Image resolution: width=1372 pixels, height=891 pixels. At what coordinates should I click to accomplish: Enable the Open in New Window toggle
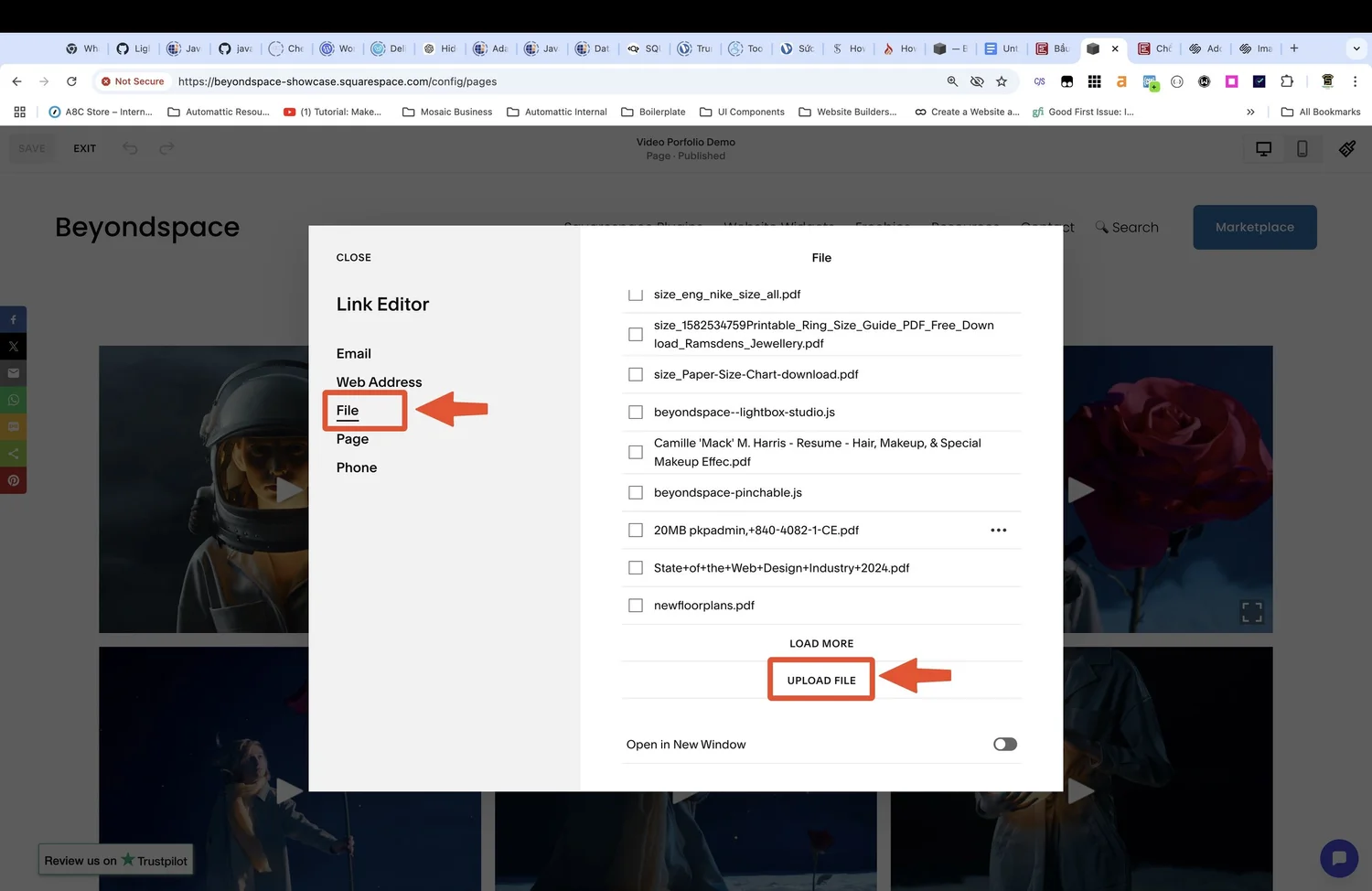[x=1004, y=744]
